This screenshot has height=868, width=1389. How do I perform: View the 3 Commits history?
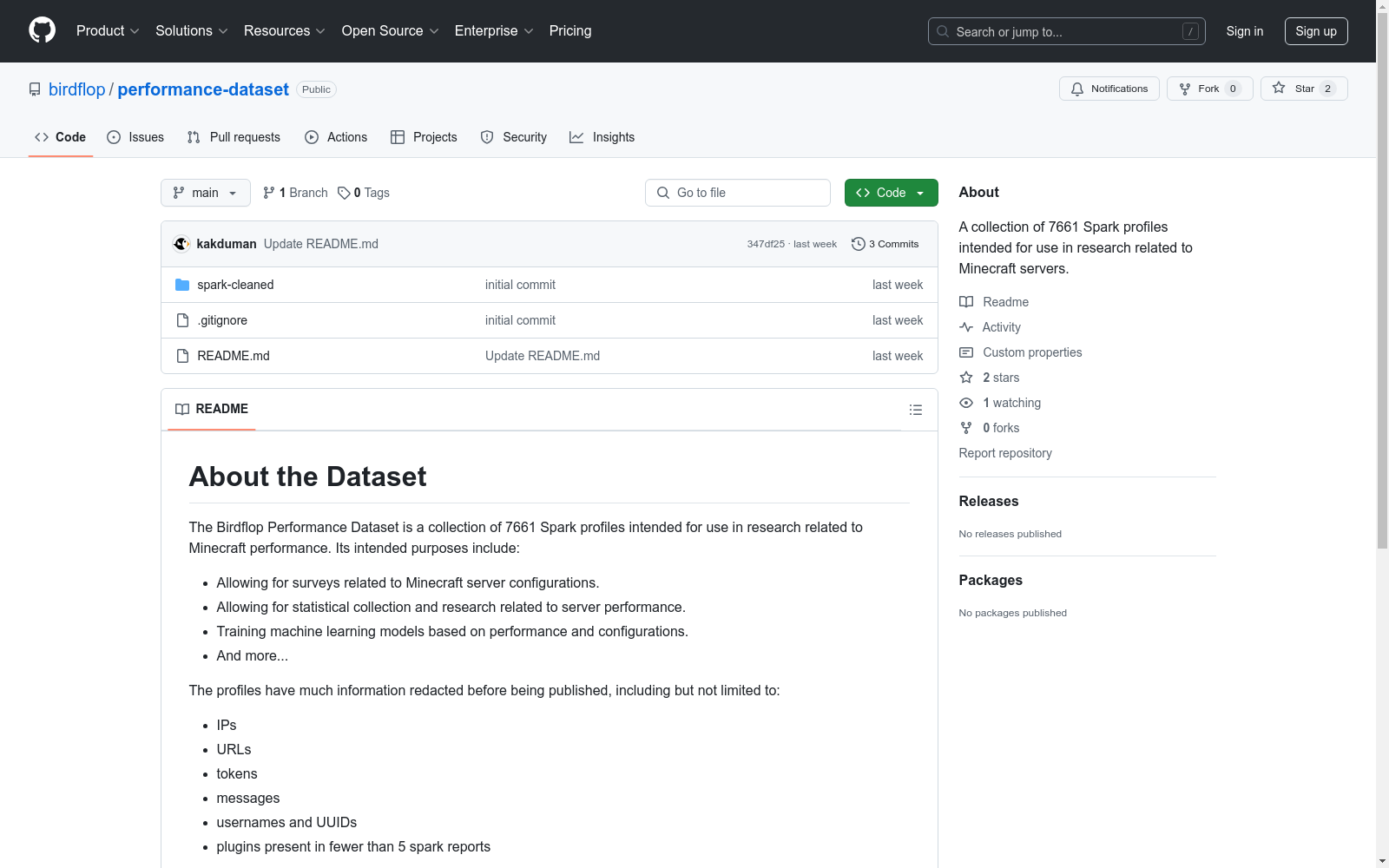coord(885,244)
